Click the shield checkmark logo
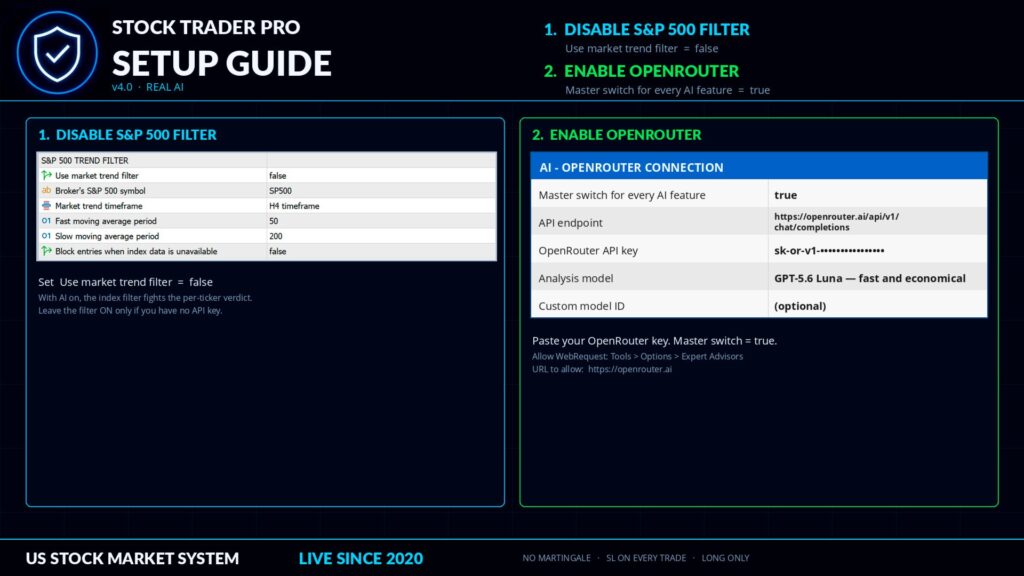Viewport: 1024px width, 576px height. click(57, 52)
